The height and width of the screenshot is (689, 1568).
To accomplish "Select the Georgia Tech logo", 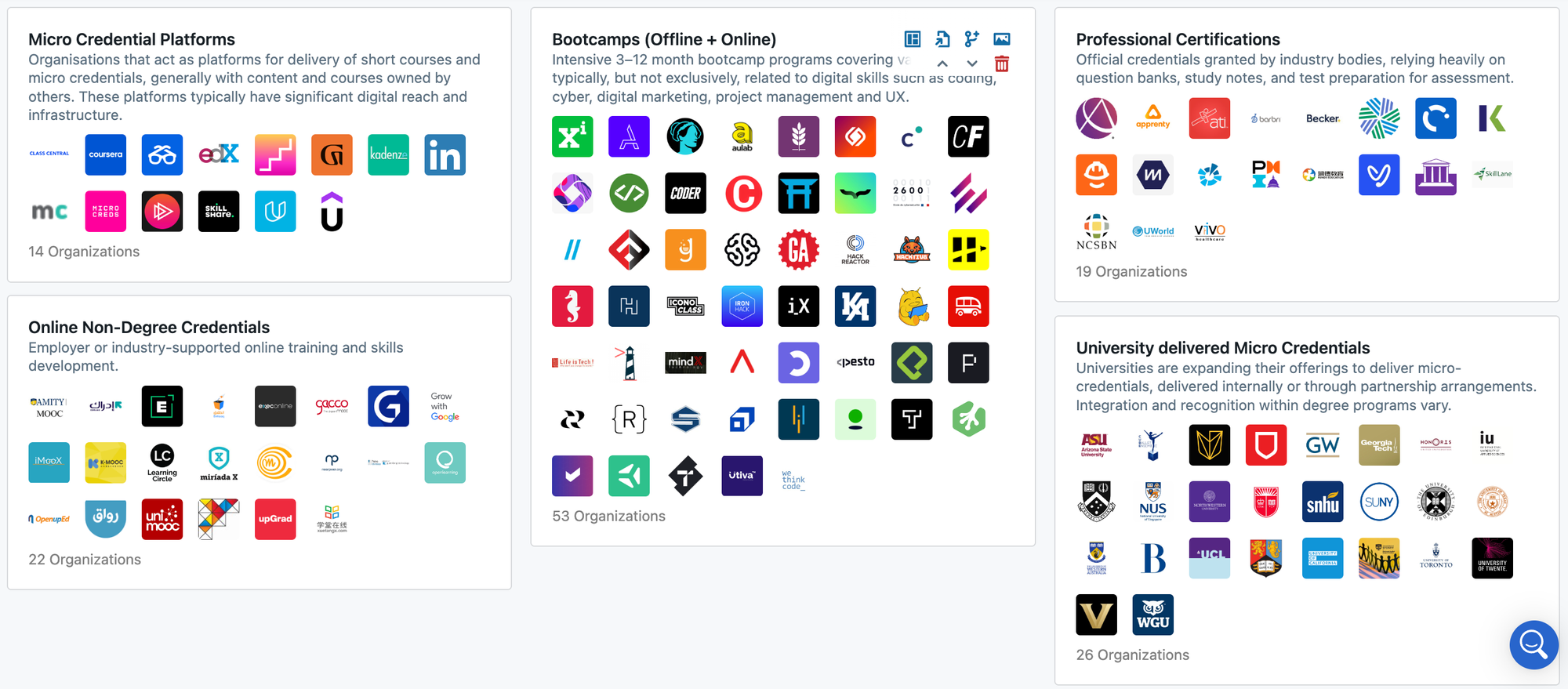I will (1379, 445).
